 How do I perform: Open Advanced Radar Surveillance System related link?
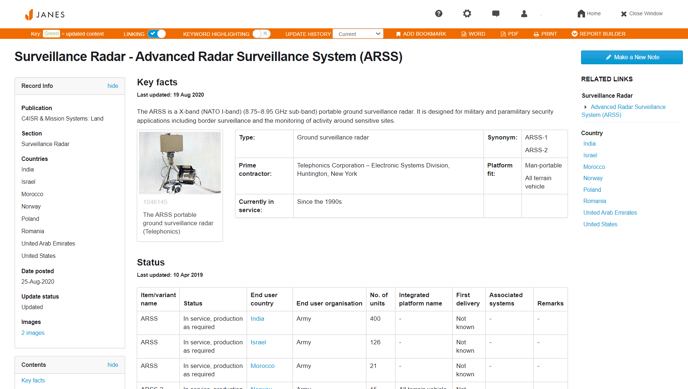pyautogui.click(x=624, y=111)
